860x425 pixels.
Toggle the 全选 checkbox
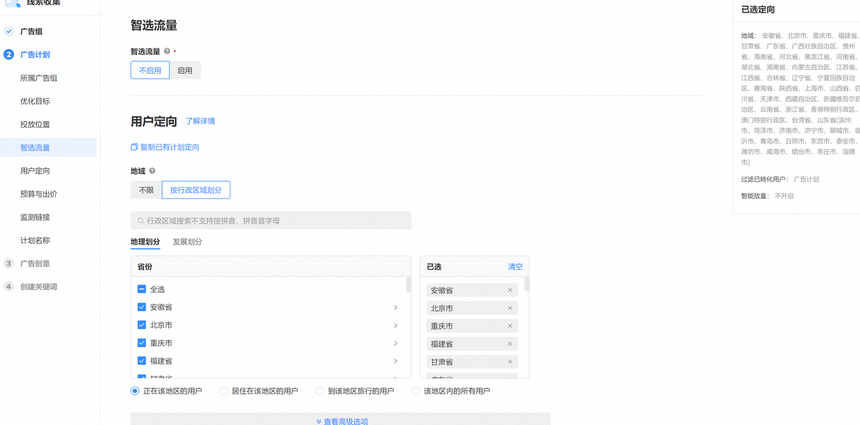[x=142, y=289]
